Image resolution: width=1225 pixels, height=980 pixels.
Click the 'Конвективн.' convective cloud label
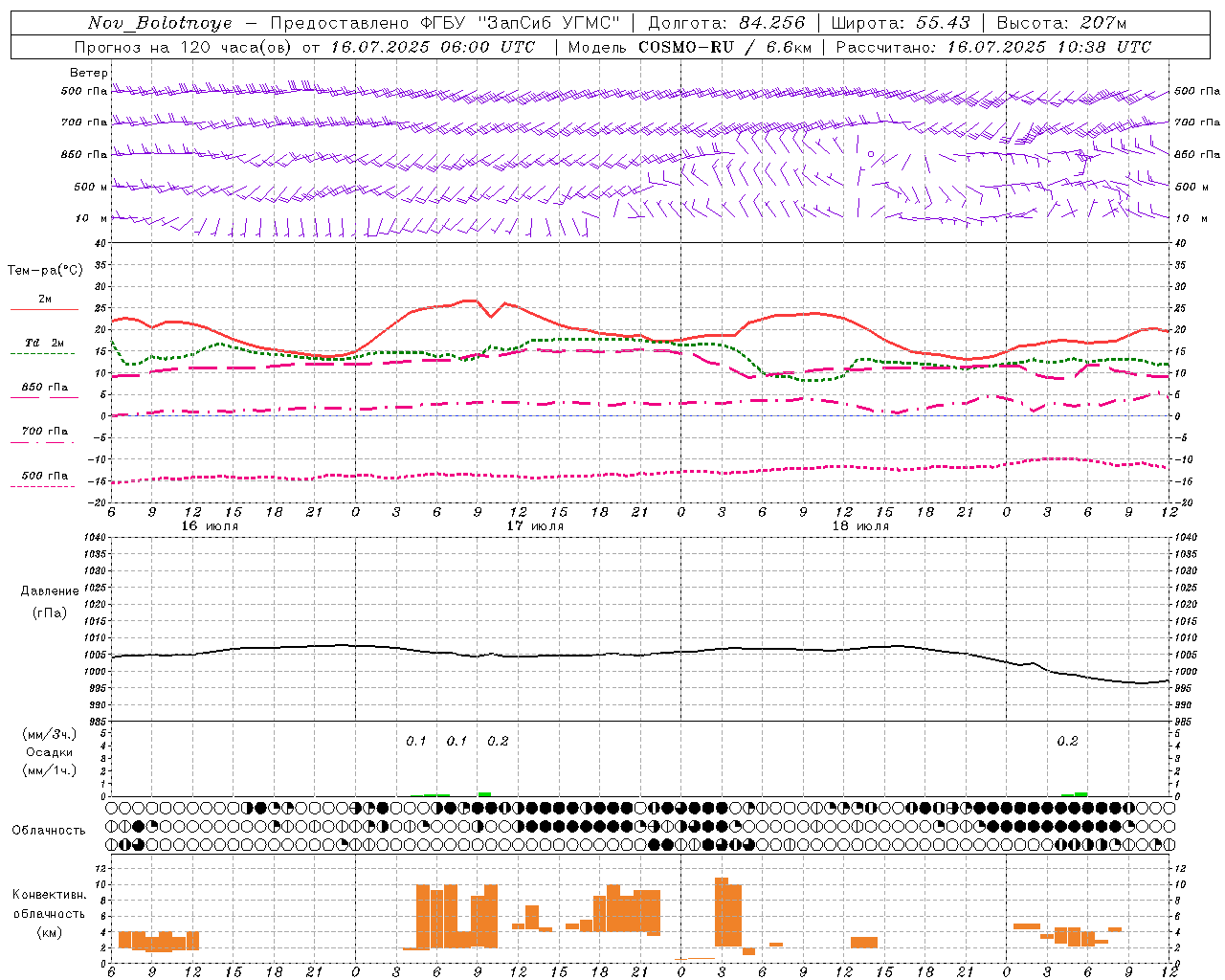click(x=49, y=895)
